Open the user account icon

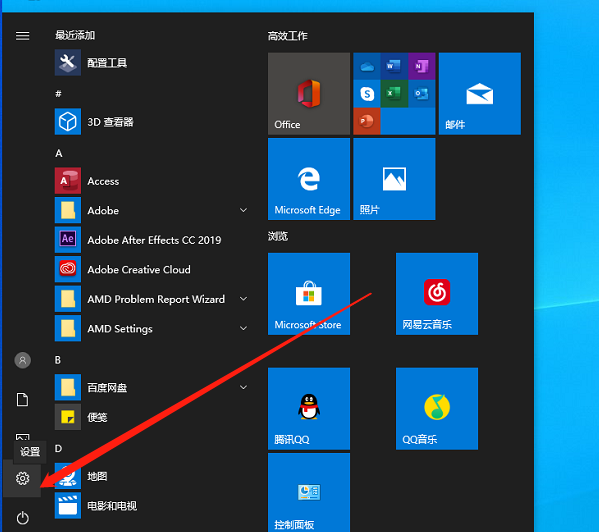point(23,360)
